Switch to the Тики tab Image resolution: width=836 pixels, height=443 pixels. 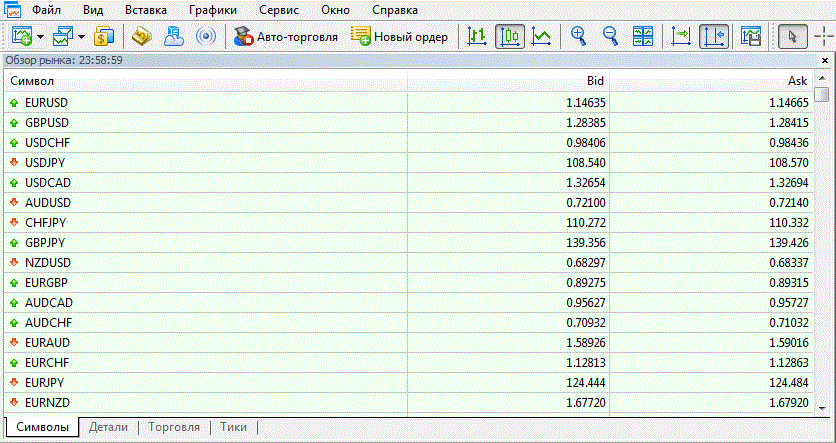point(233,427)
